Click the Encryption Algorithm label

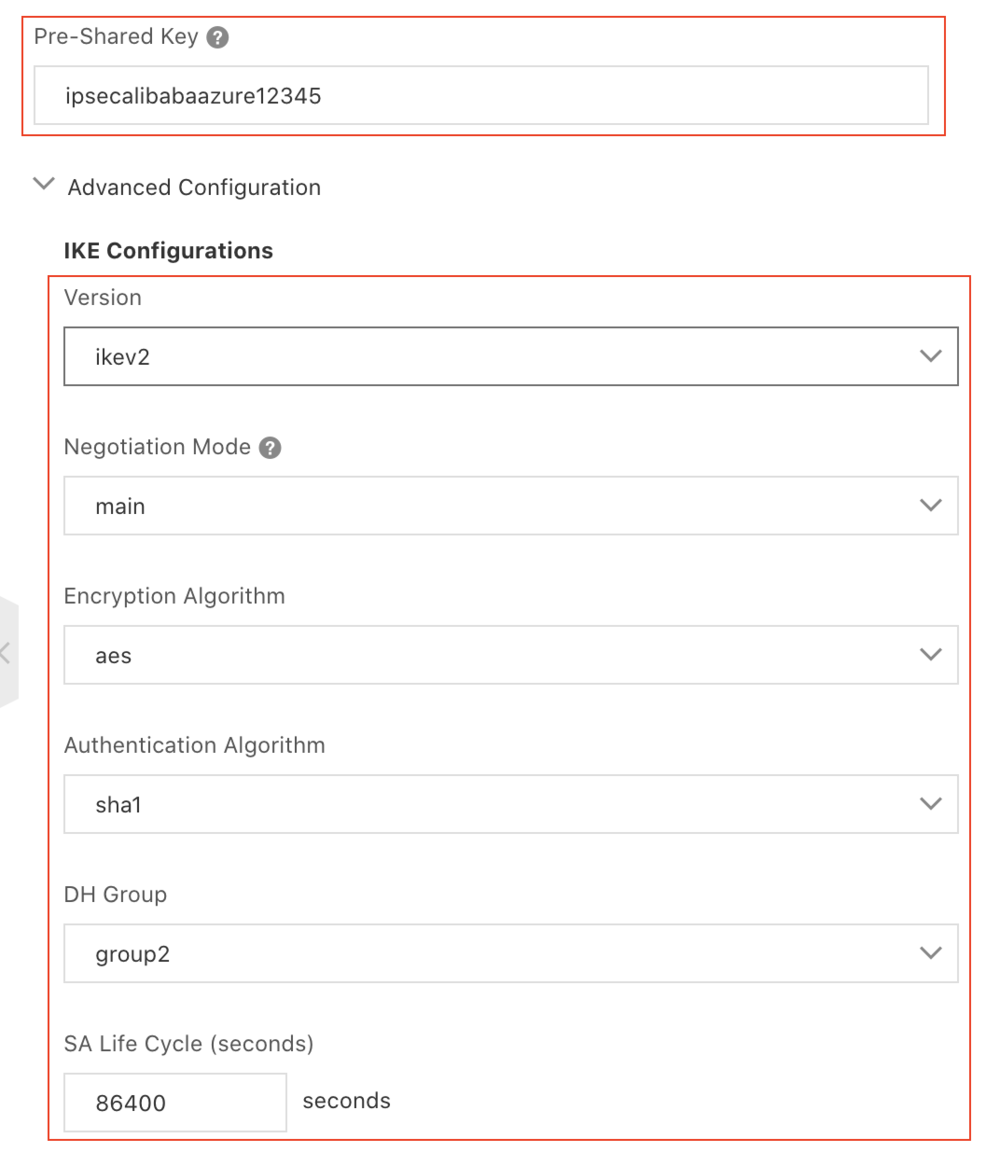[174, 596]
